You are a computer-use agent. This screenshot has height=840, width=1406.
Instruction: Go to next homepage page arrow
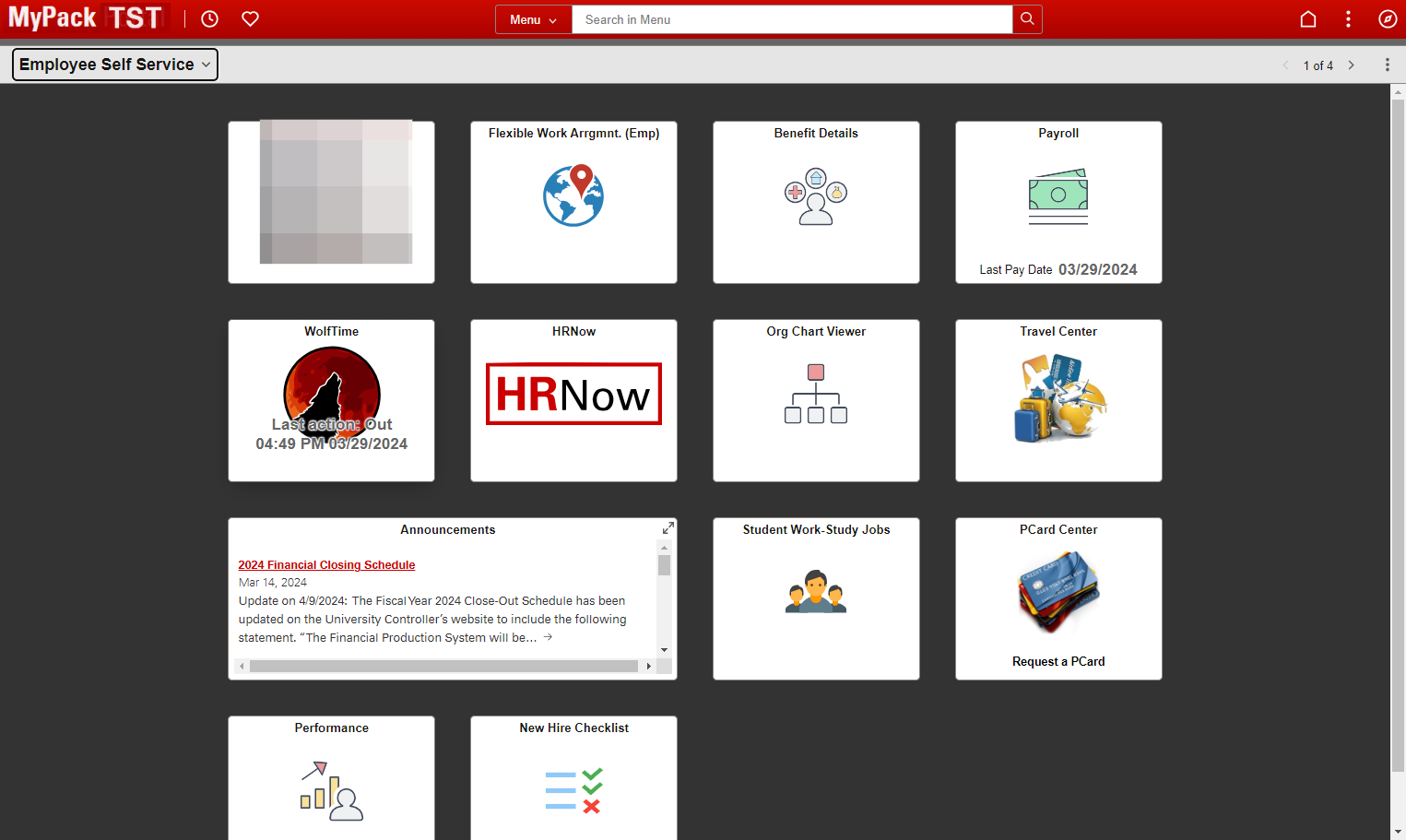click(x=1352, y=65)
